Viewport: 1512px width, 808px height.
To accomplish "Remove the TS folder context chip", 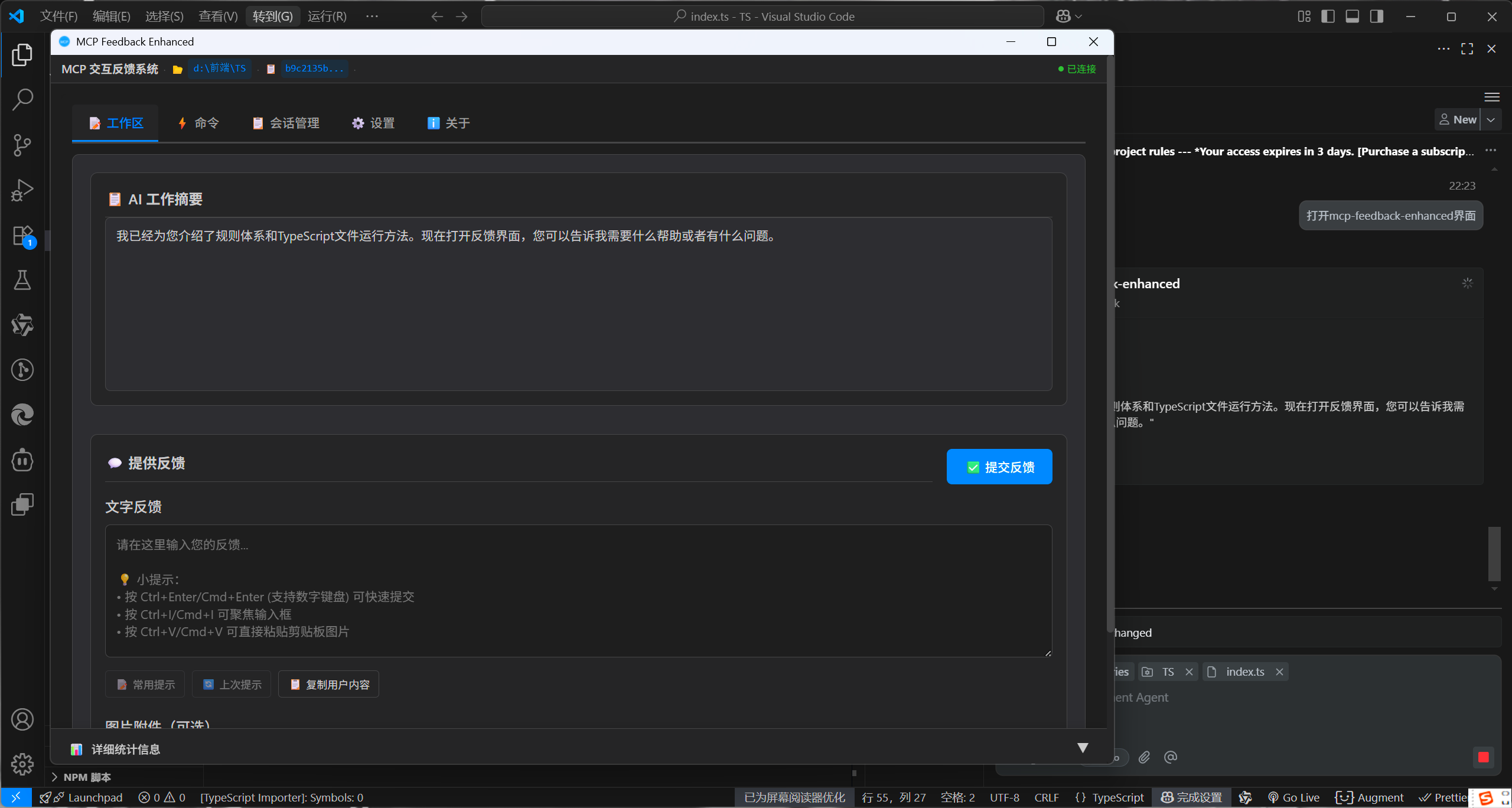I will (x=1189, y=672).
